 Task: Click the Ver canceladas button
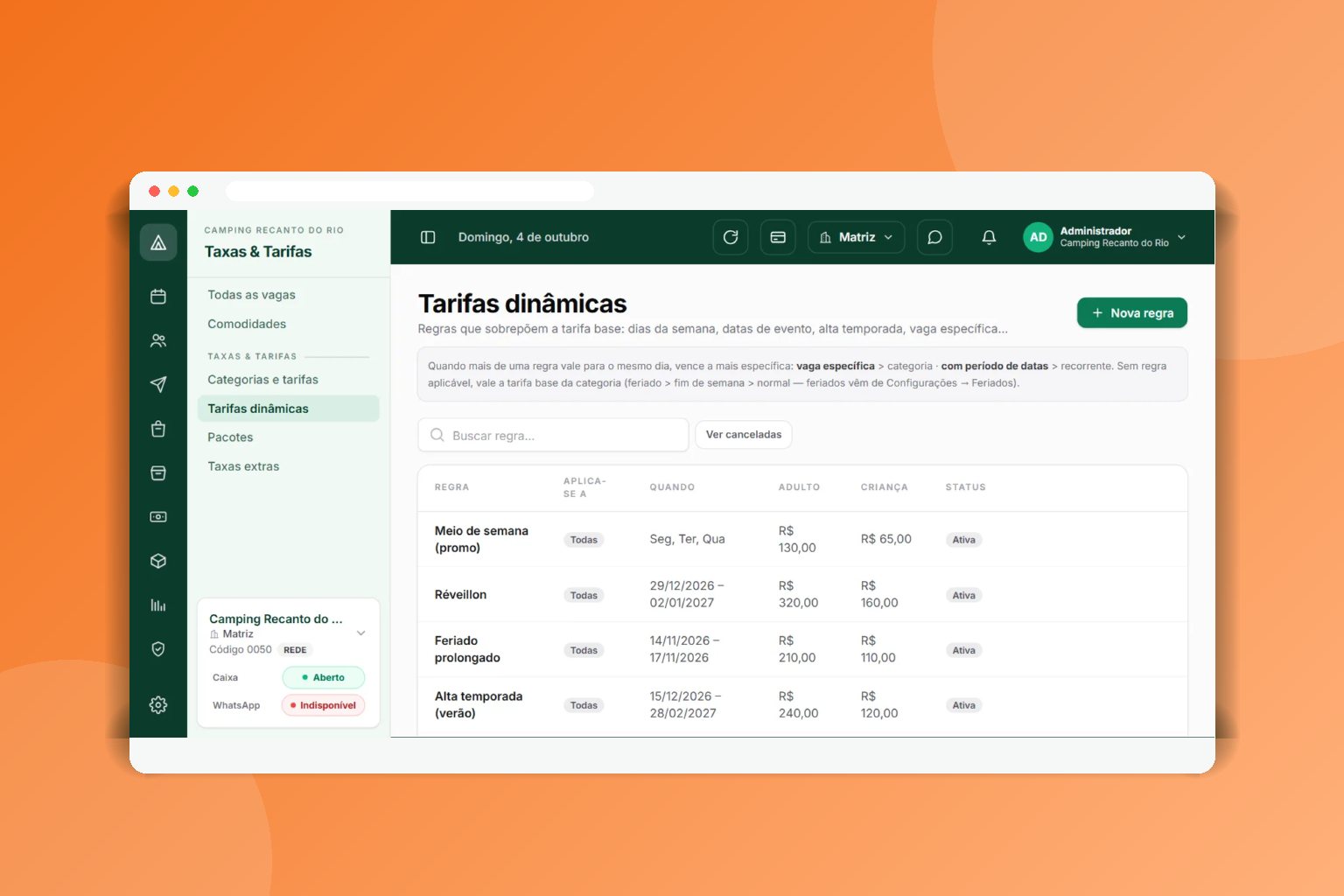pyautogui.click(x=744, y=435)
